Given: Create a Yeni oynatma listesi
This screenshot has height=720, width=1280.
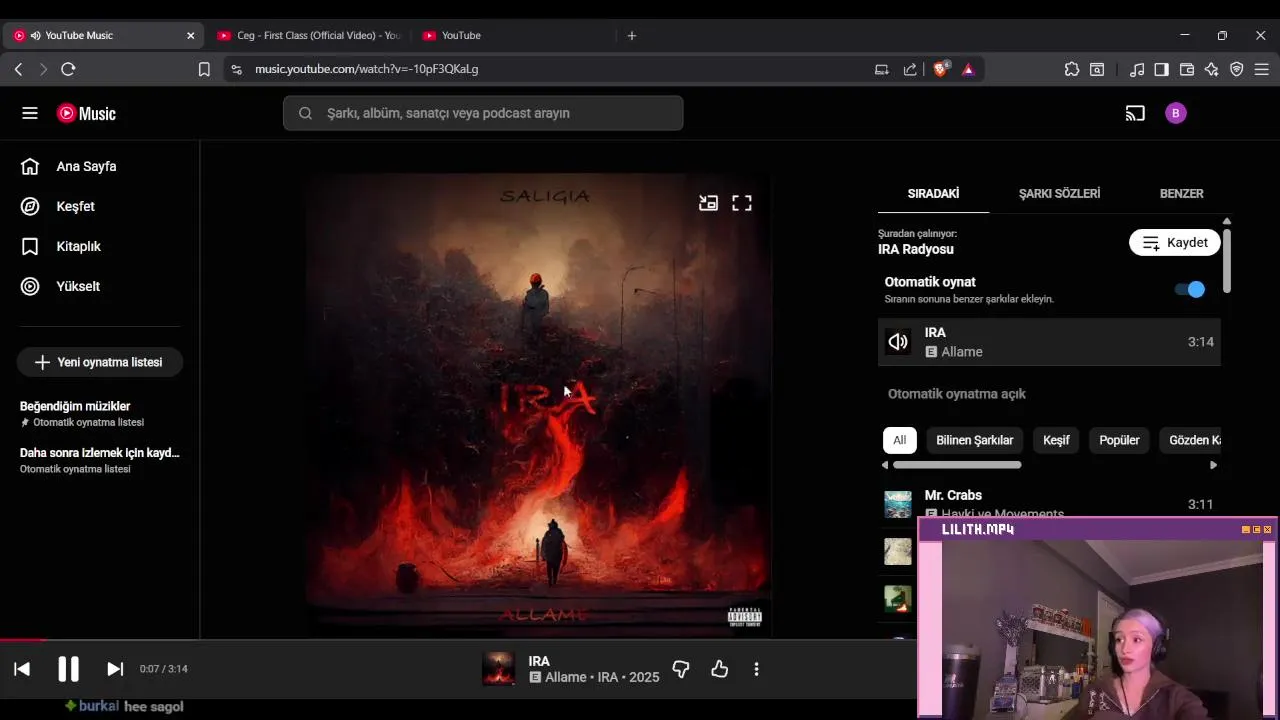Looking at the screenshot, I should point(99,362).
